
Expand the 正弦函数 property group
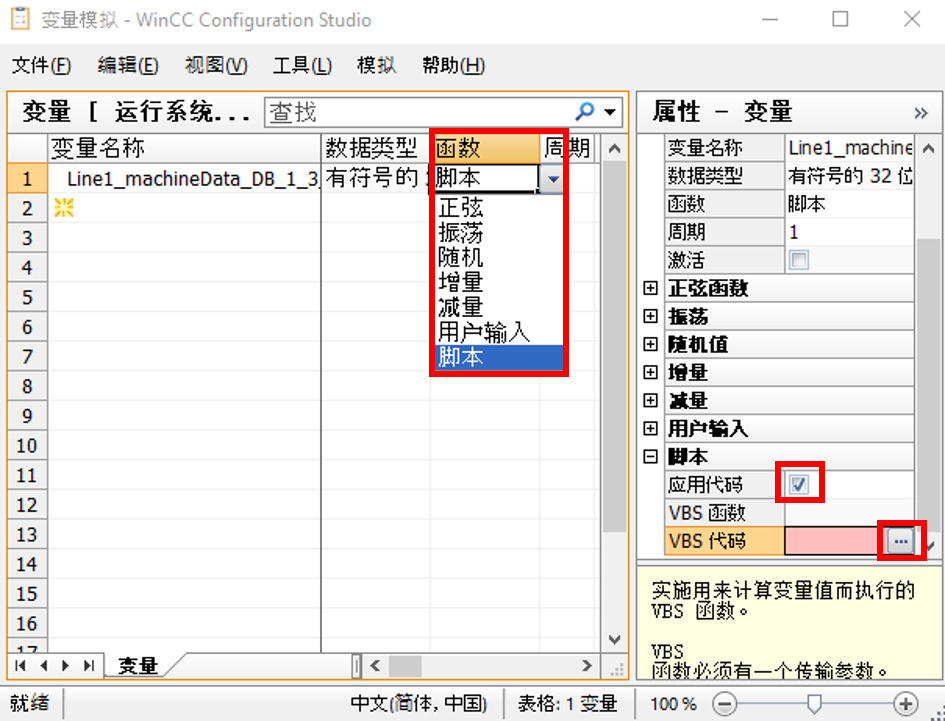[x=650, y=288]
